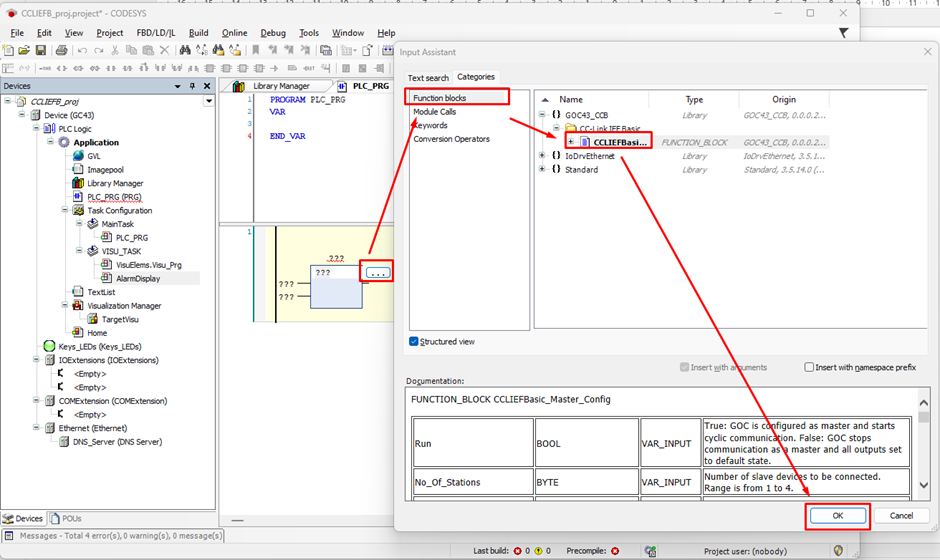Click the Undo toolbar icon
Viewport: 940px width, 560px height.
[x=83, y=50]
